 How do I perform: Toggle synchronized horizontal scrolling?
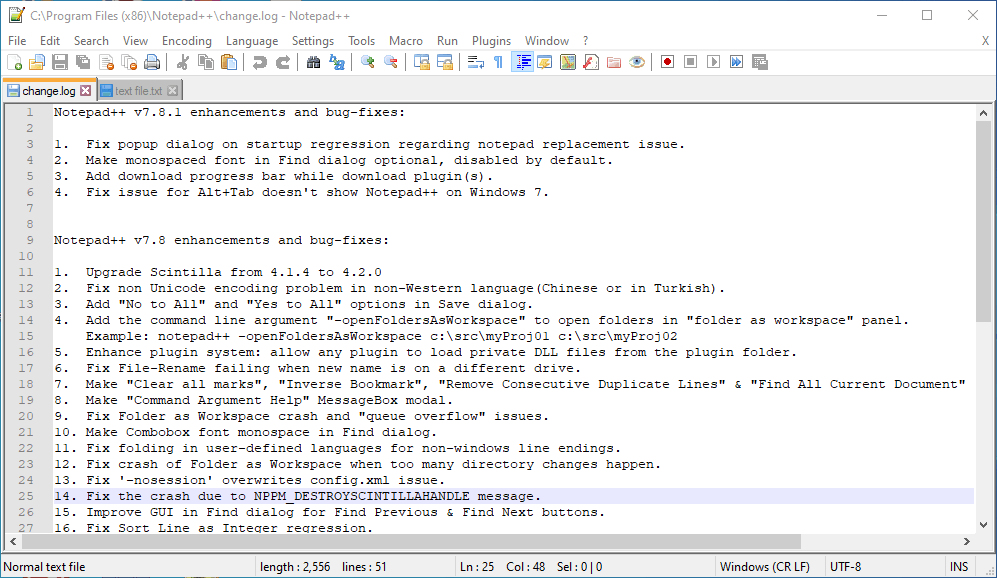(x=444, y=62)
